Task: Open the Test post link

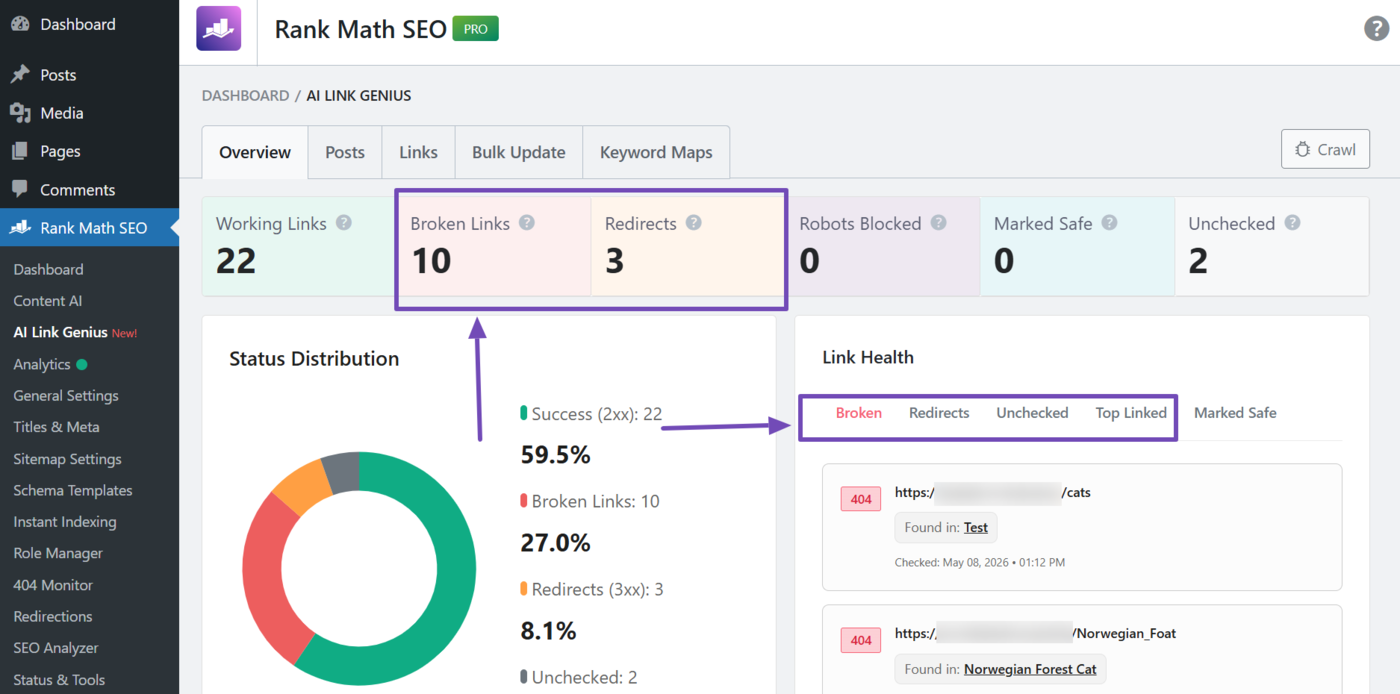Action: point(976,527)
